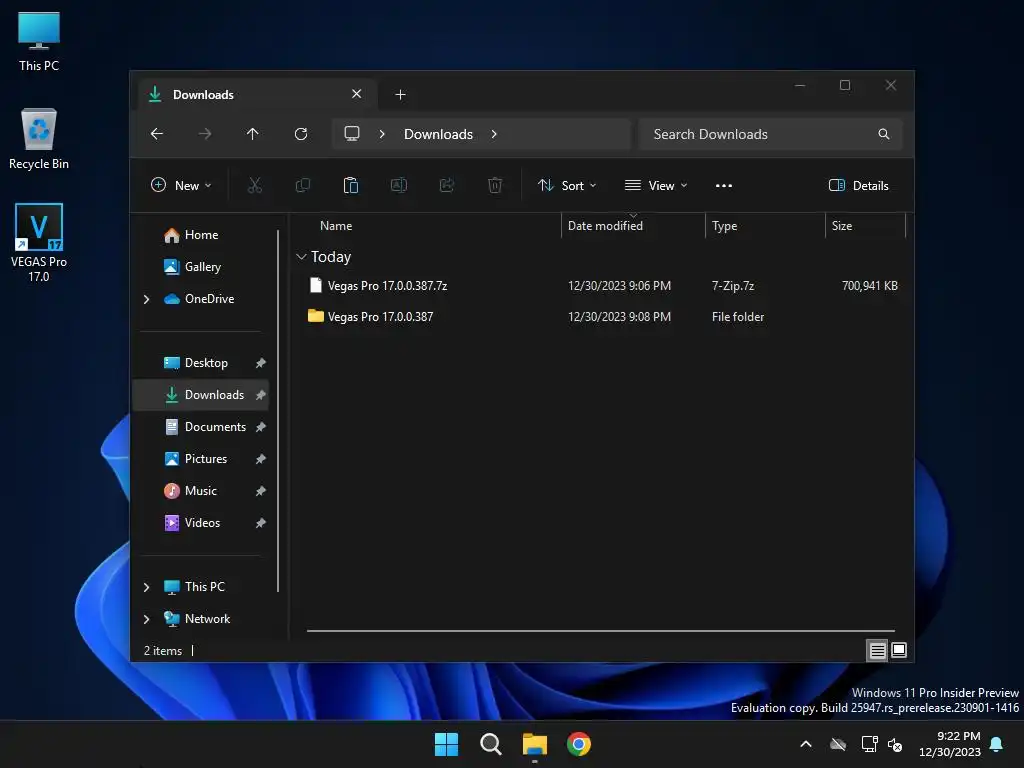The width and height of the screenshot is (1024, 768).
Task: Go back with the back arrow
Action: [x=157, y=134]
